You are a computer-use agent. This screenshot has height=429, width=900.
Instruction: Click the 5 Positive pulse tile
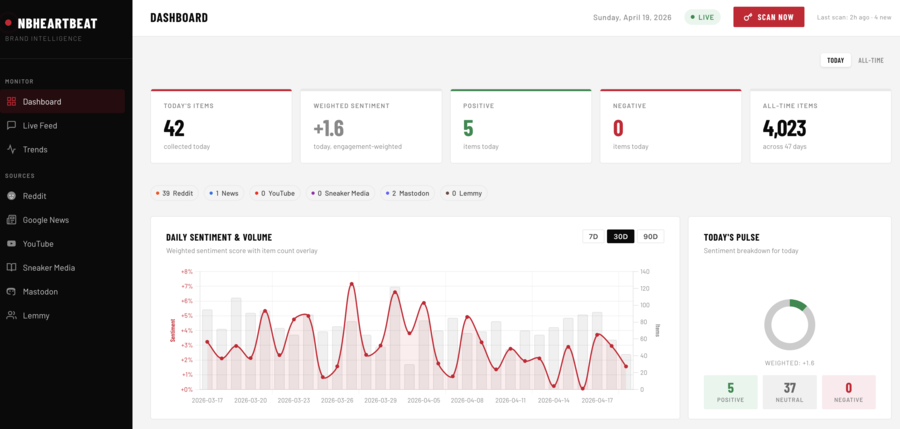point(731,392)
